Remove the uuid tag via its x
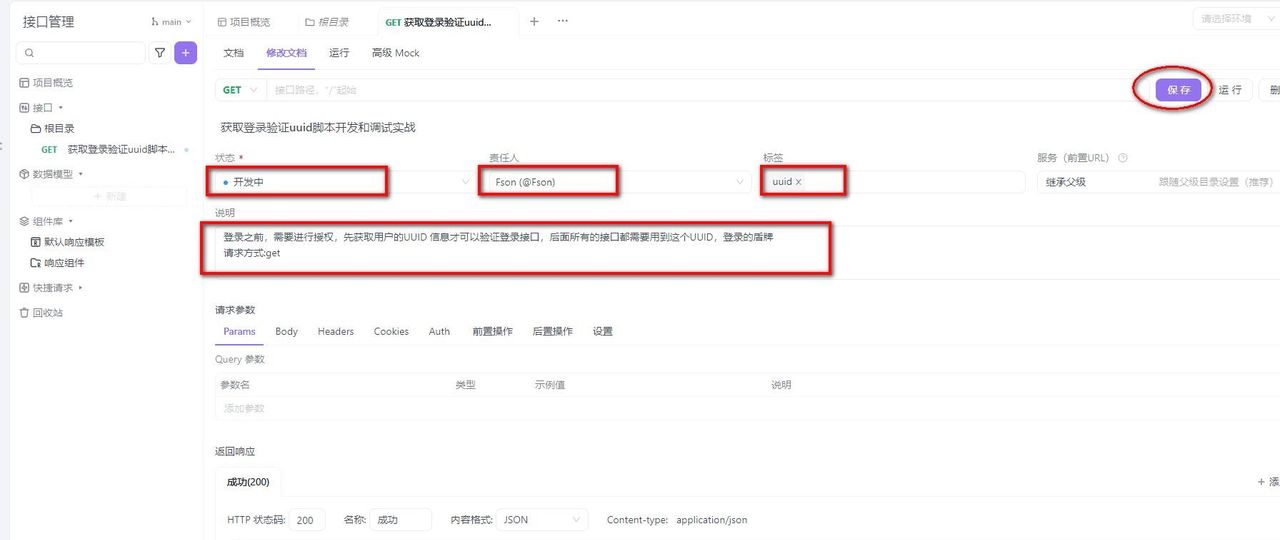 click(x=798, y=182)
